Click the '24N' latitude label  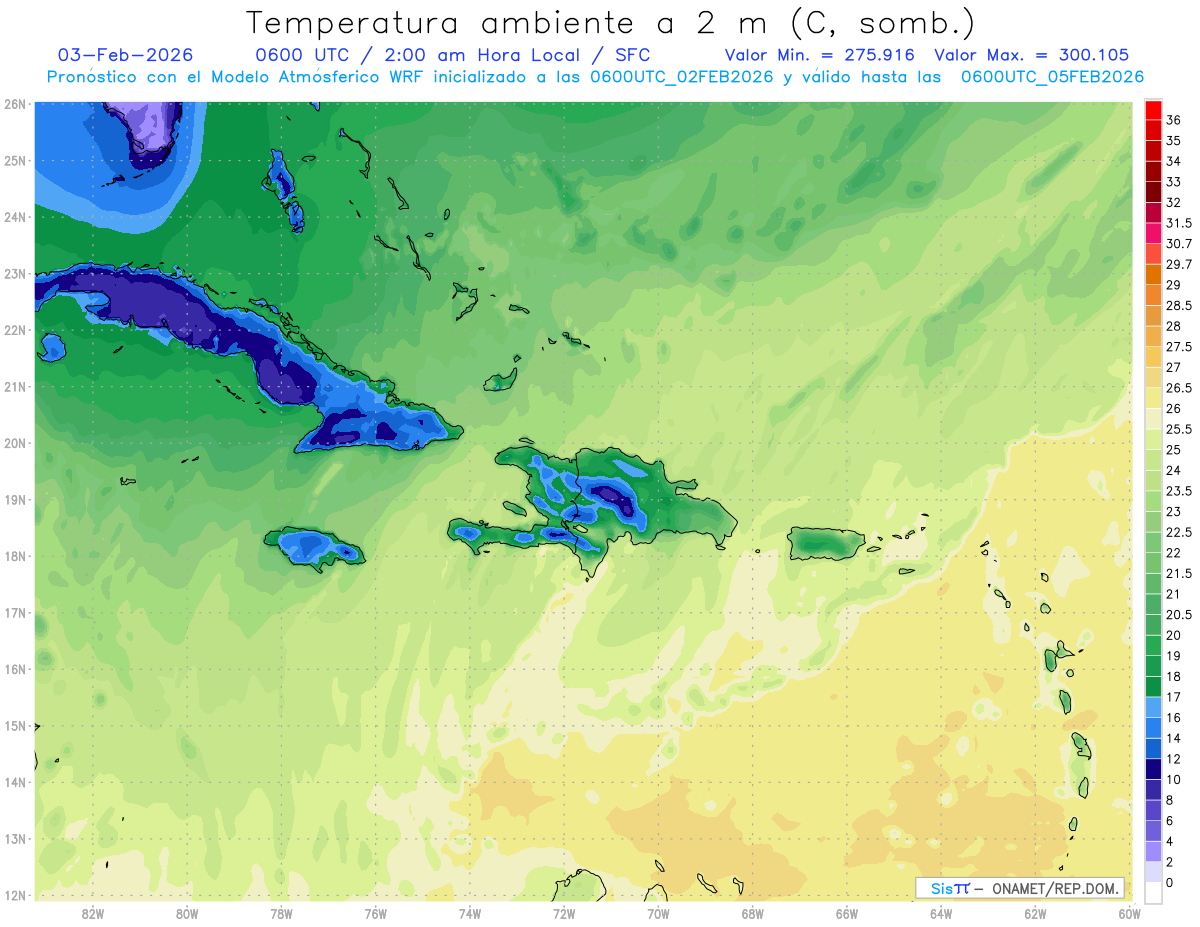[x=15, y=217]
